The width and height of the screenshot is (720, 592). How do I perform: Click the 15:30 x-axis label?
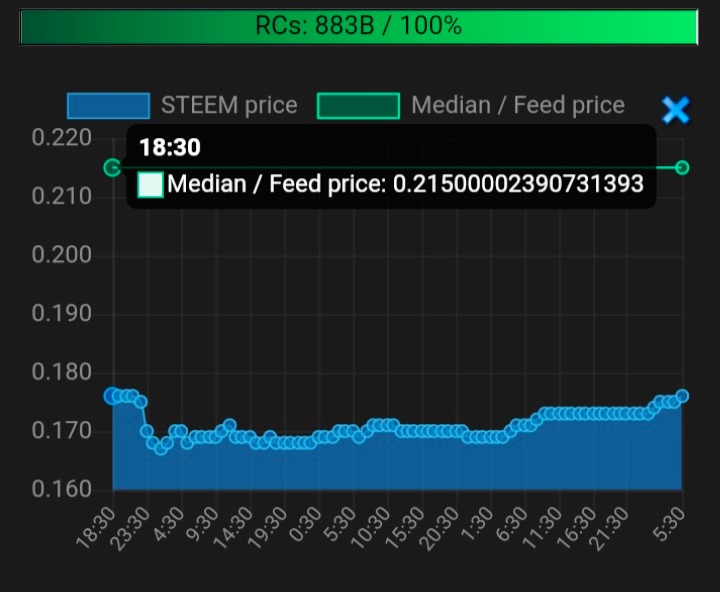[405, 528]
